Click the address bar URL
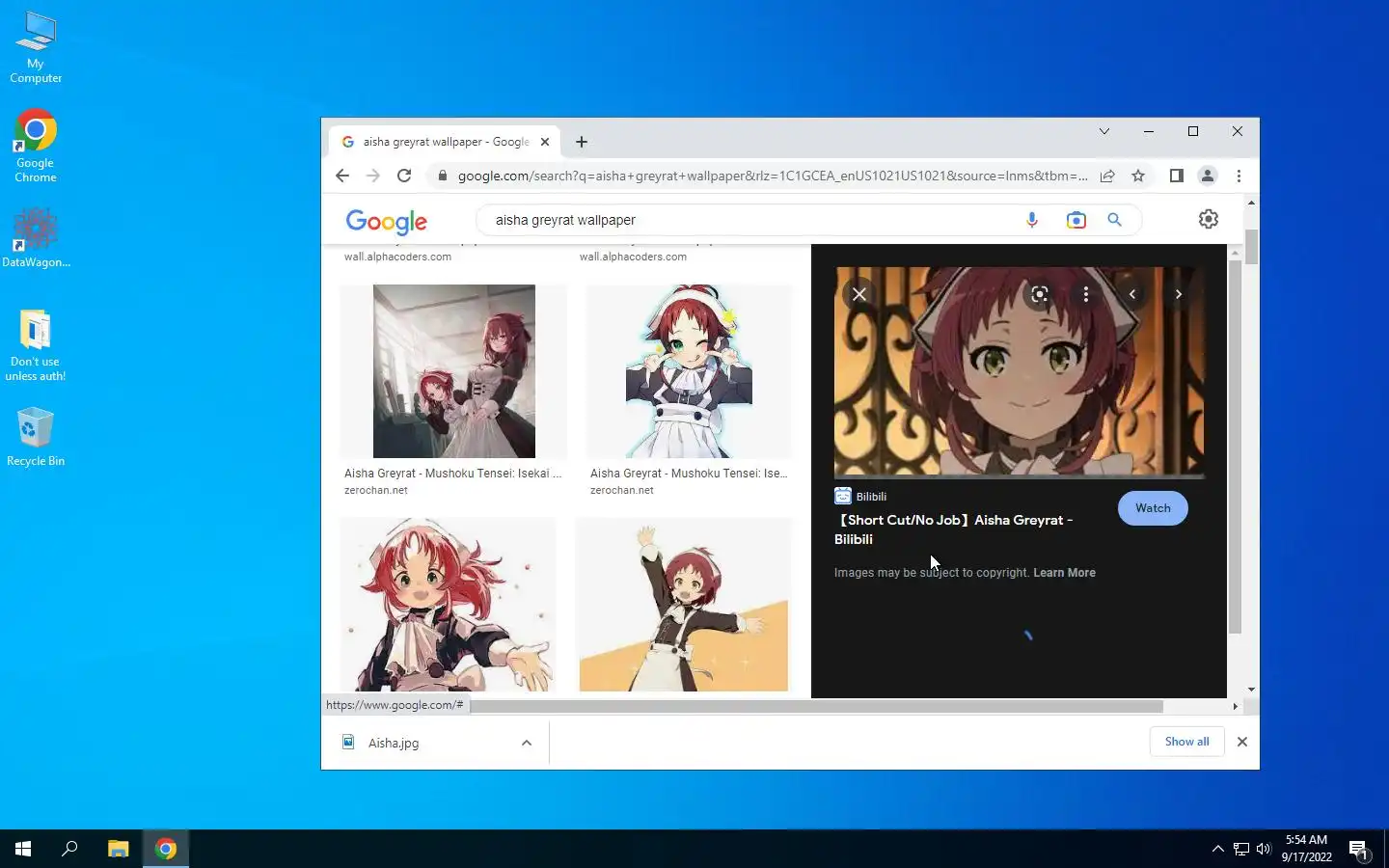The height and width of the screenshot is (868, 1389). tap(772, 176)
